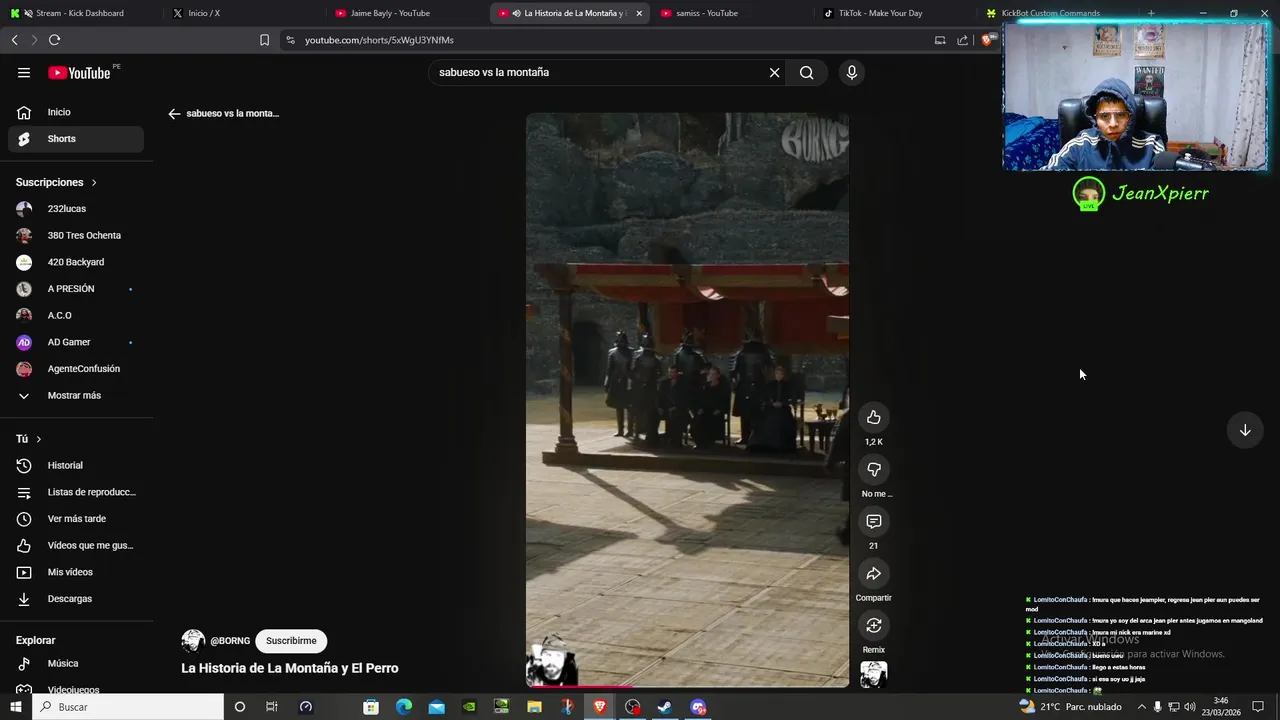Open Mis vídeos
Viewport: 1280px width, 720px height.
(76, 572)
